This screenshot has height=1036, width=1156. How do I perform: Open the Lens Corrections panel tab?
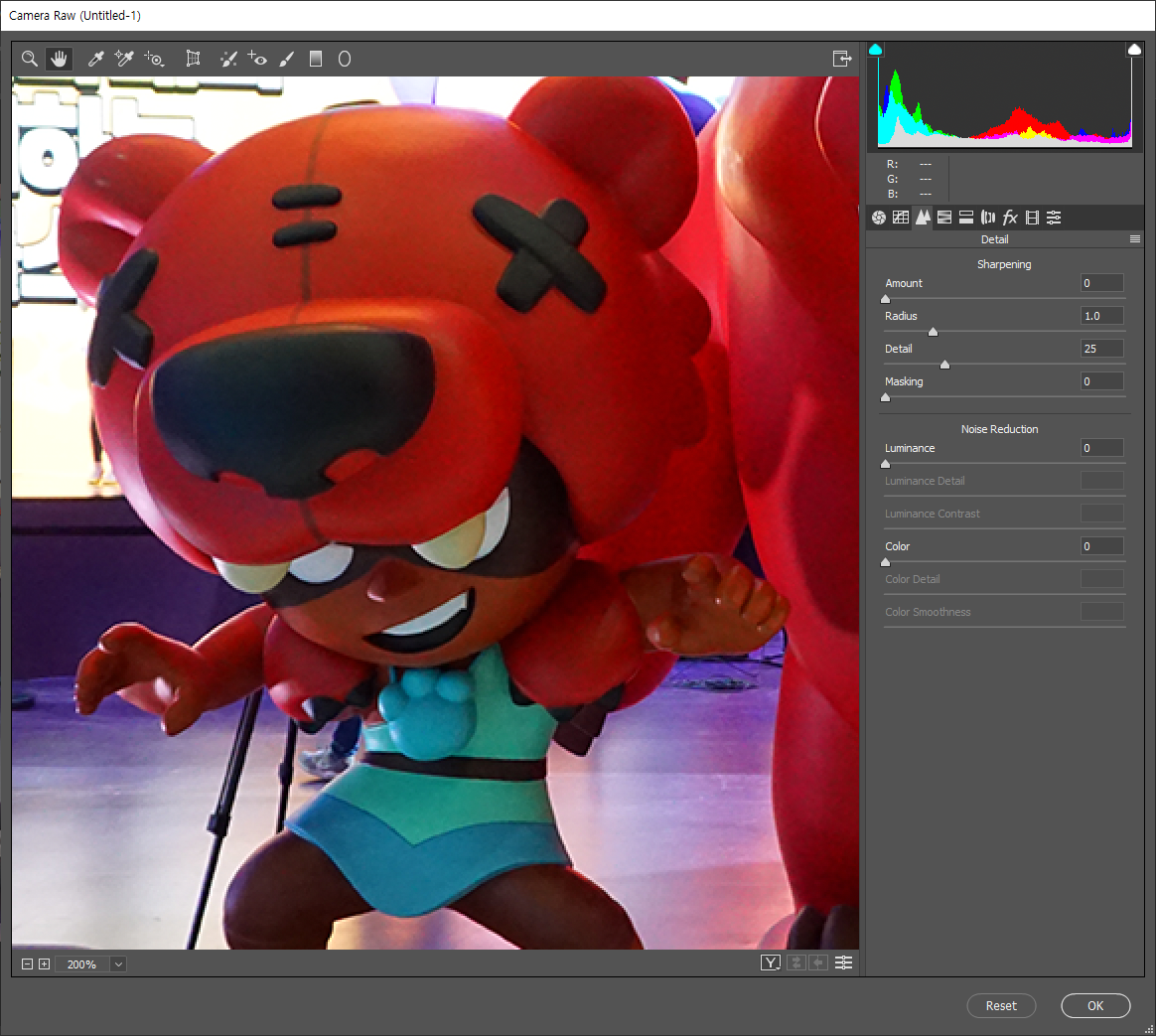click(x=988, y=218)
